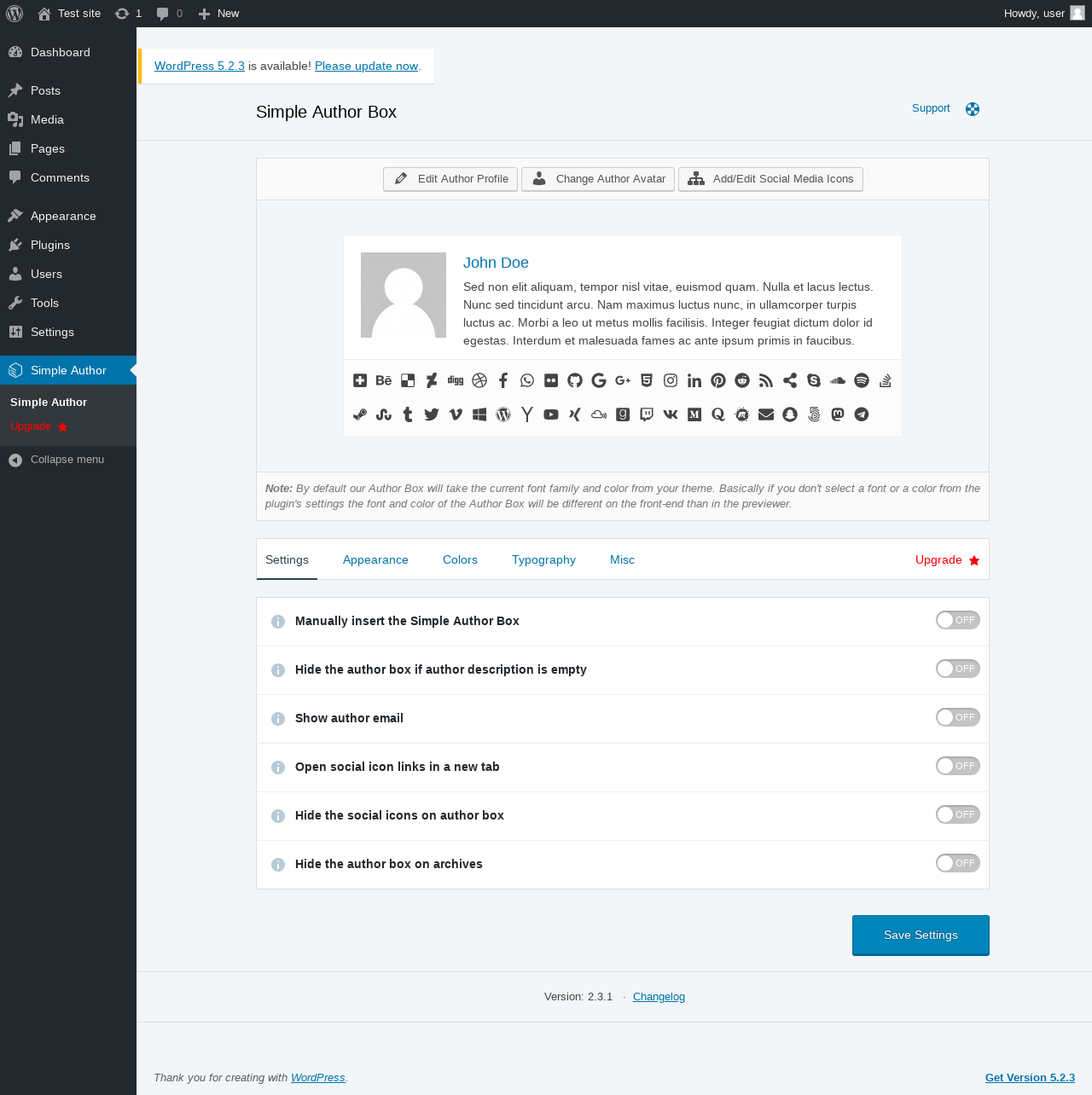Switch to the Appearance tab

point(375,559)
